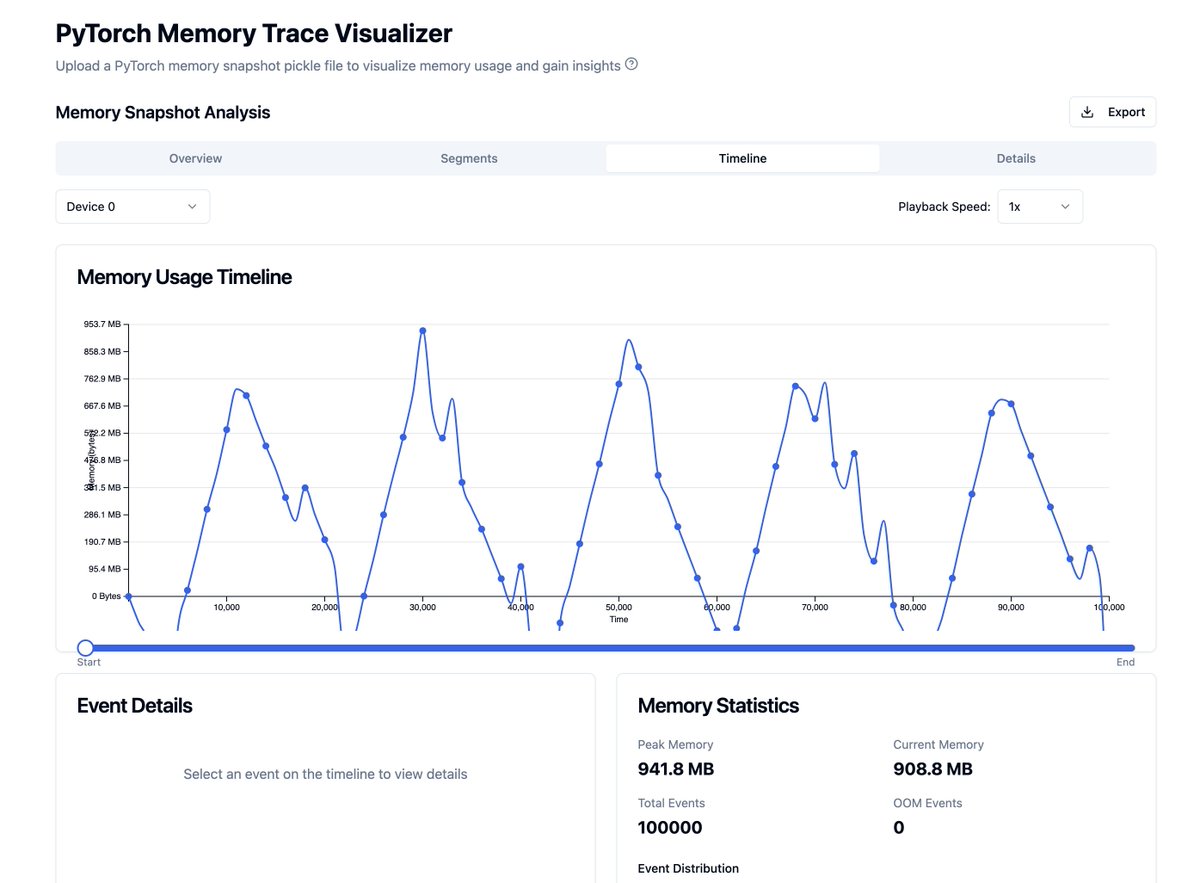
Task: Click the 953.7 MB y-axis label
Action: click(x=102, y=324)
